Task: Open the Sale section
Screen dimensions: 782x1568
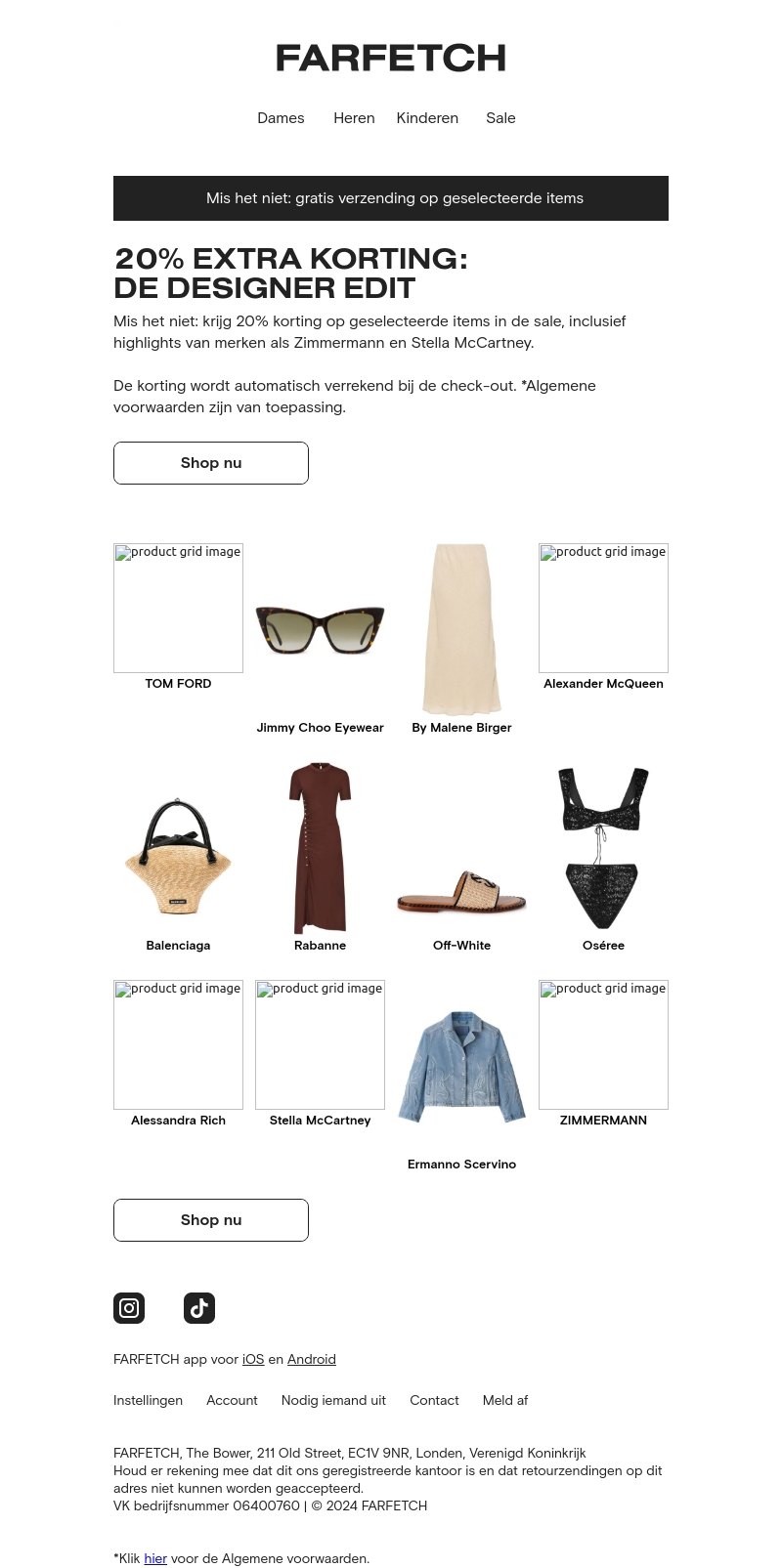Action: click(x=500, y=118)
